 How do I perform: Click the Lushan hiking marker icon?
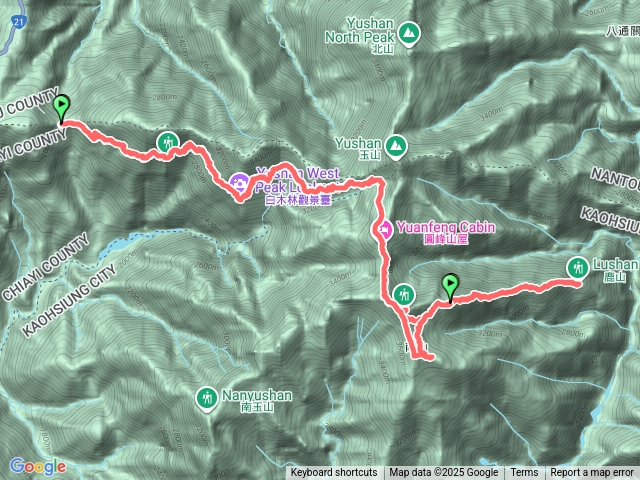click(578, 269)
